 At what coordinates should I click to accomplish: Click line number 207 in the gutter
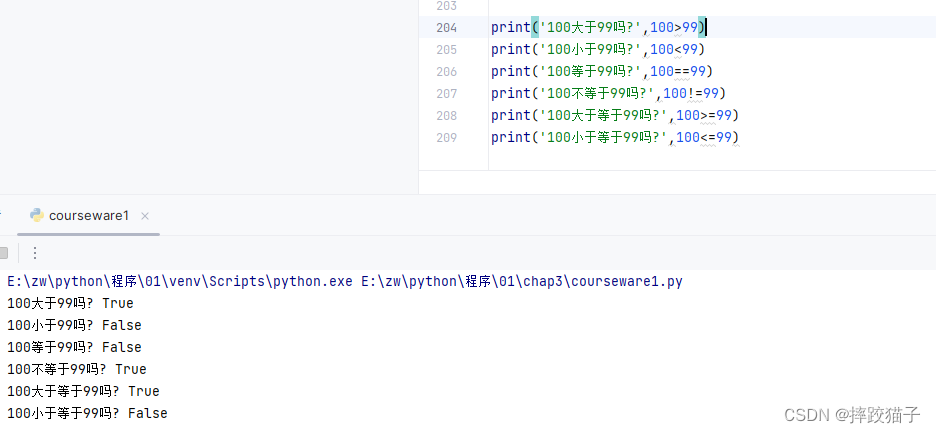(447, 94)
